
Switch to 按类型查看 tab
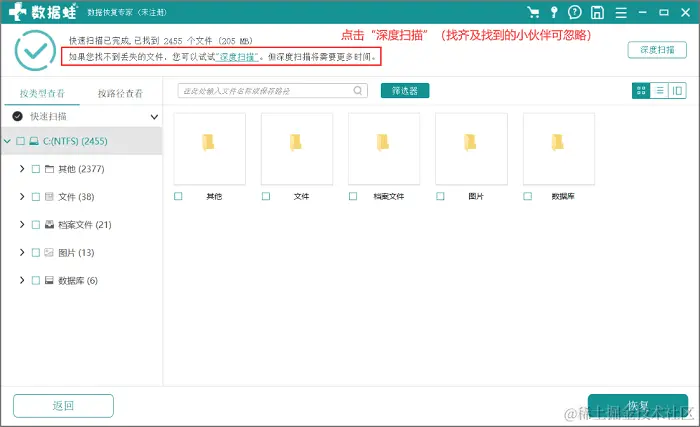[x=42, y=93]
